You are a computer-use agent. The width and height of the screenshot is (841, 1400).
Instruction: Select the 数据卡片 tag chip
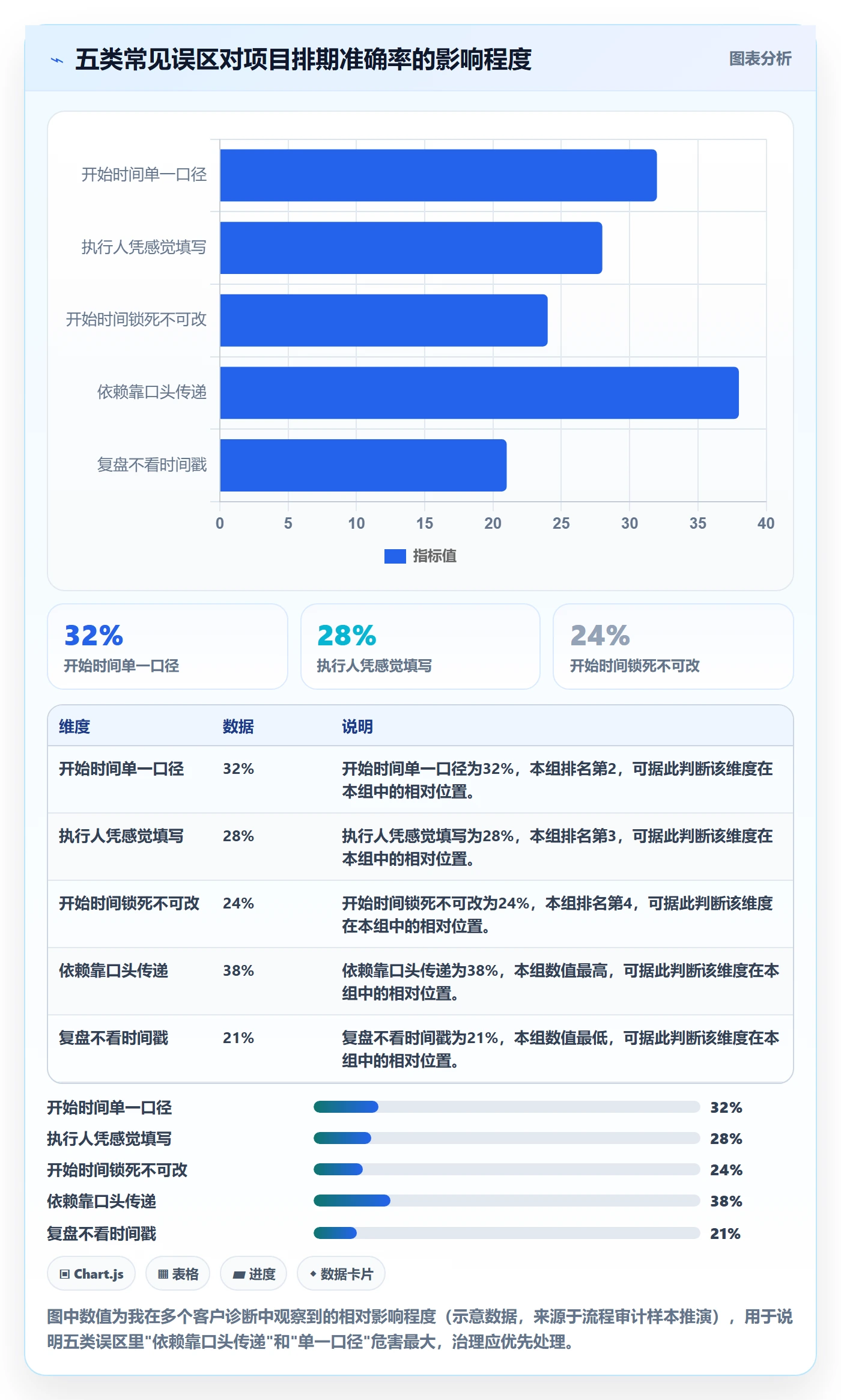tap(341, 1273)
